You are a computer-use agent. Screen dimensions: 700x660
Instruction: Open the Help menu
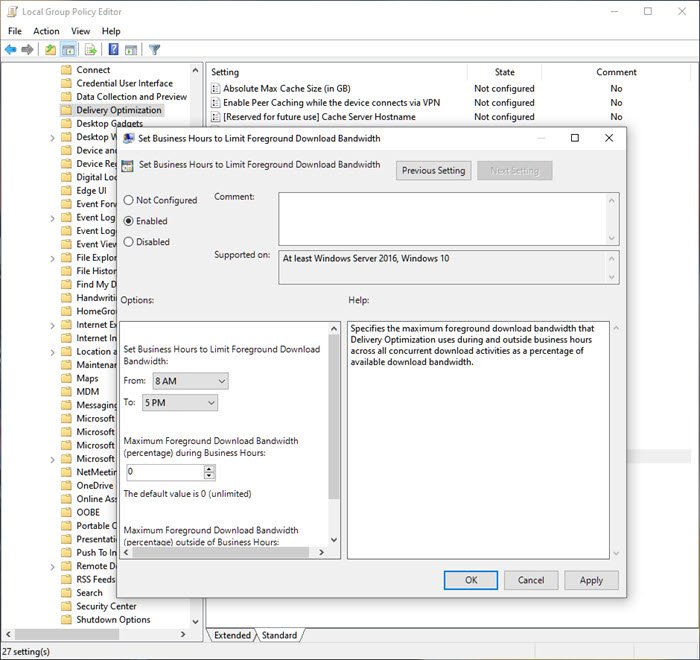coord(111,31)
